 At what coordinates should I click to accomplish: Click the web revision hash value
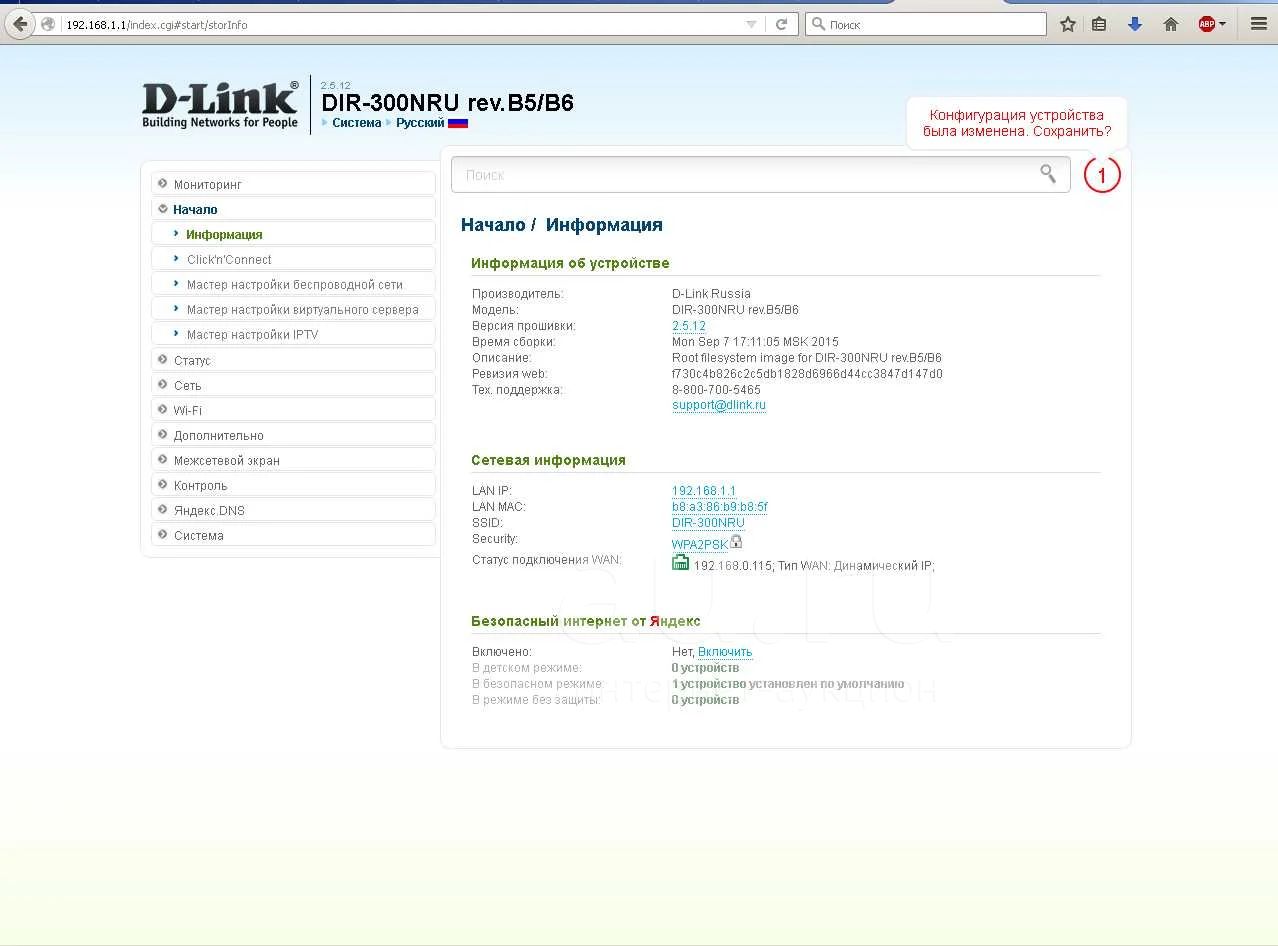(x=807, y=374)
